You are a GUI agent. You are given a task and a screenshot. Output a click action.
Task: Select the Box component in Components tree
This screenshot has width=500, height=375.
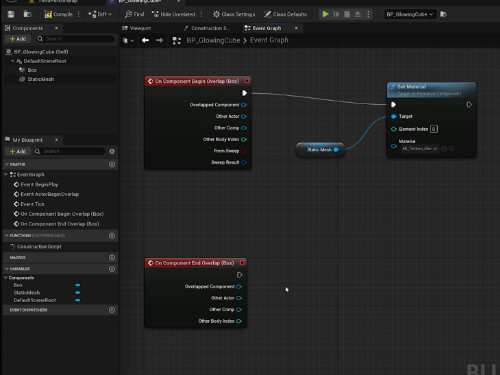tap(28, 70)
